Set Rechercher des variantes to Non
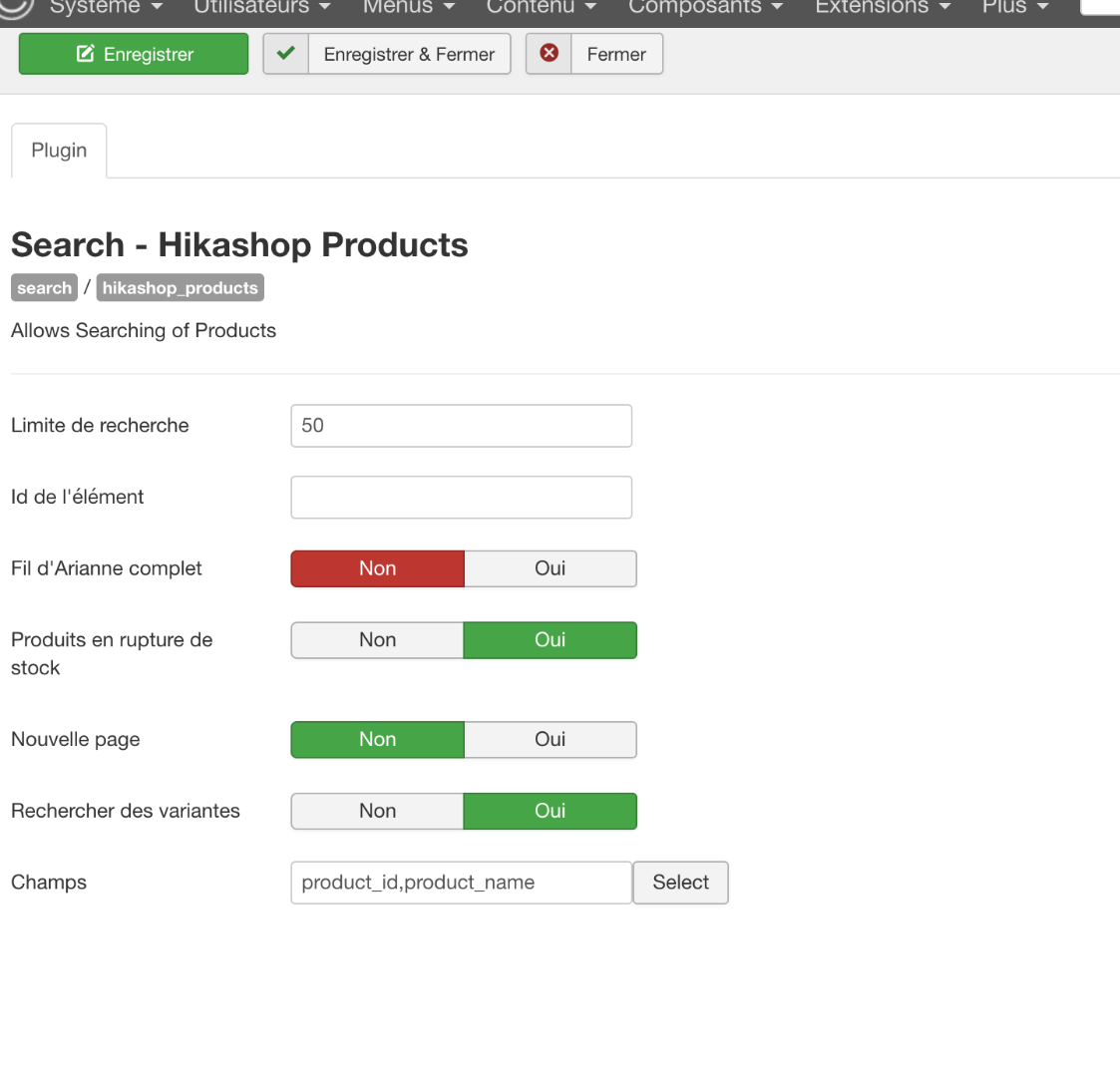1120x1077 pixels. point(377,812)
